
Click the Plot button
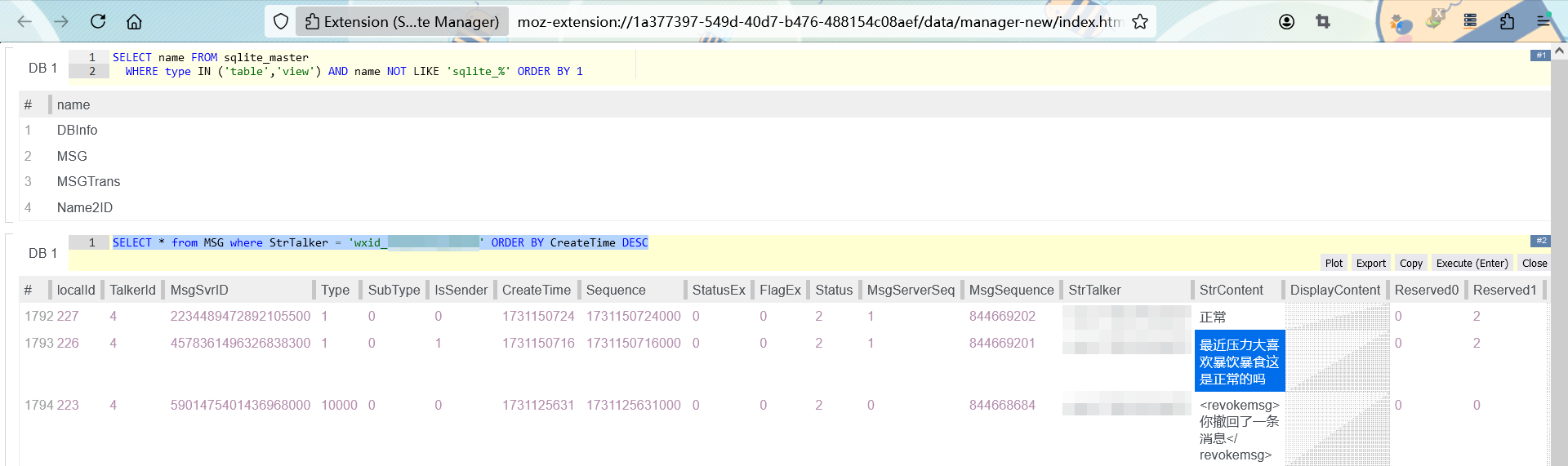click(x=1334, y=263)
